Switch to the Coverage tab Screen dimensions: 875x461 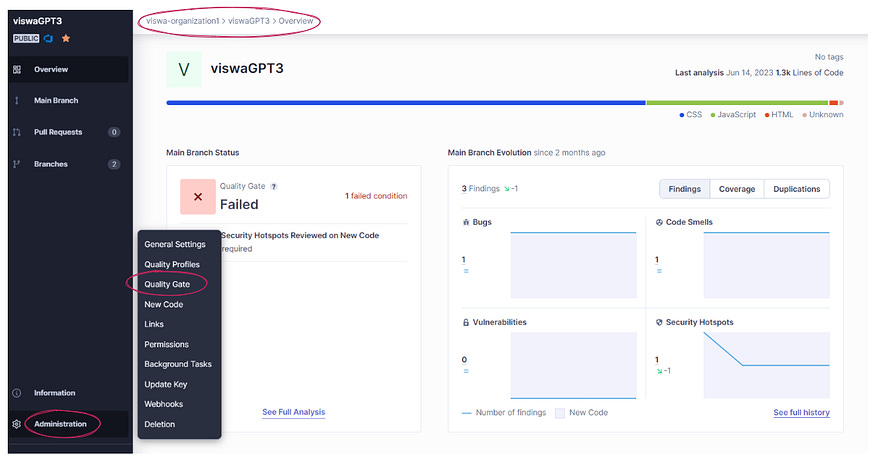point(737,189)
